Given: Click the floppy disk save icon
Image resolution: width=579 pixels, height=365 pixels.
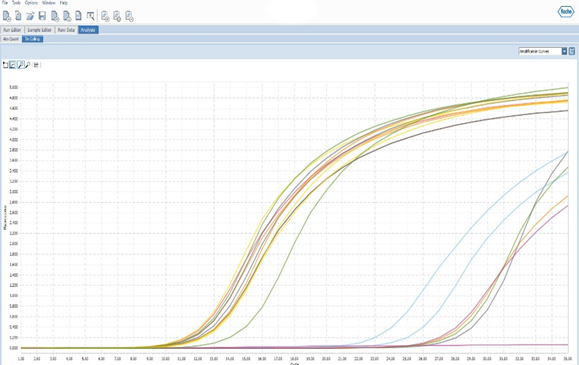Looking at the screenshot, I should point(42,16).
